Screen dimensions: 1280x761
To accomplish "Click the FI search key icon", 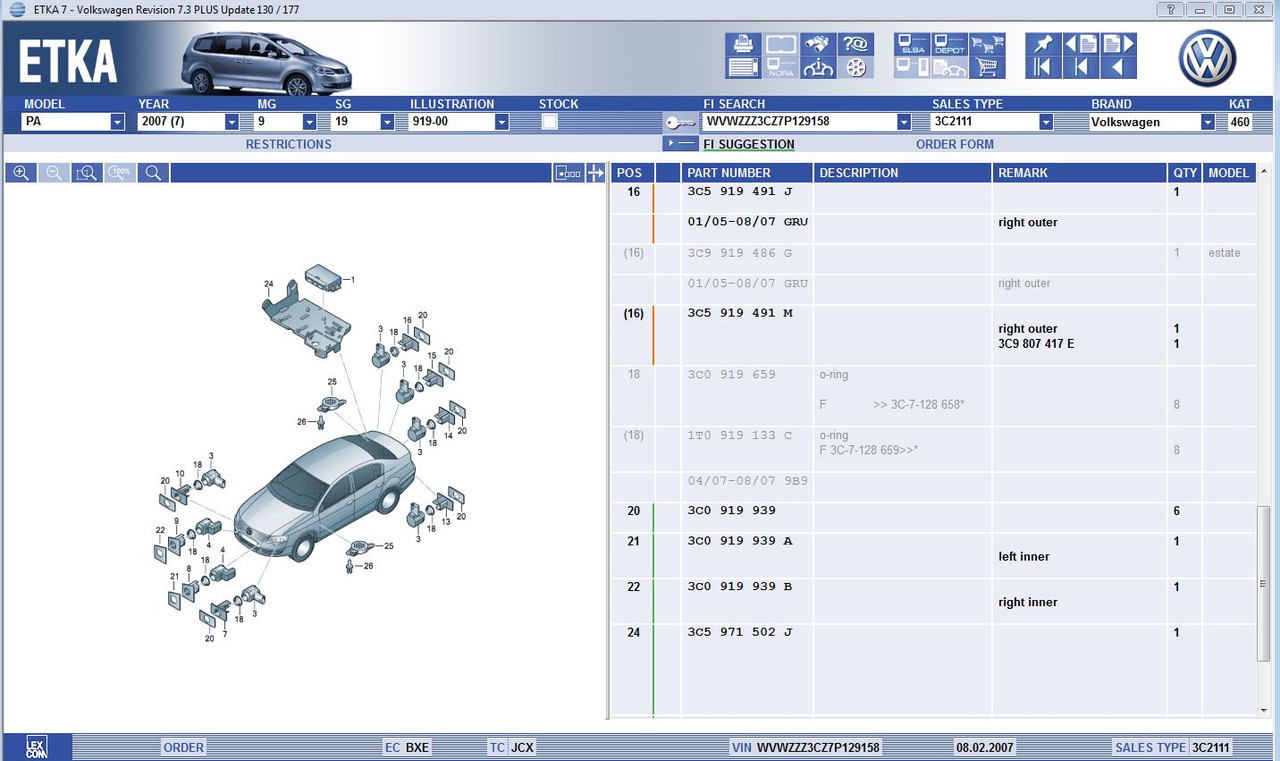I will pos(681,123).
